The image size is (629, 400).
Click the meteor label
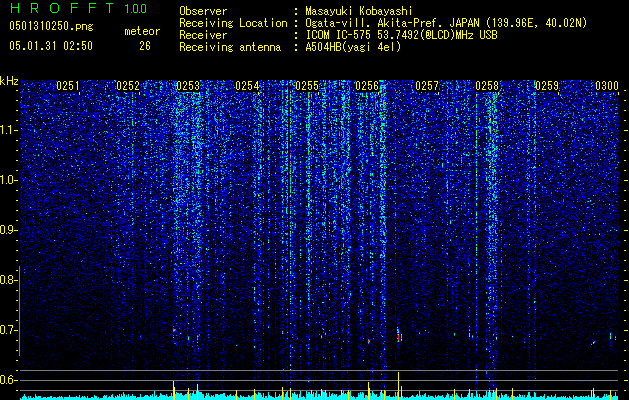(x=142, y=31)
